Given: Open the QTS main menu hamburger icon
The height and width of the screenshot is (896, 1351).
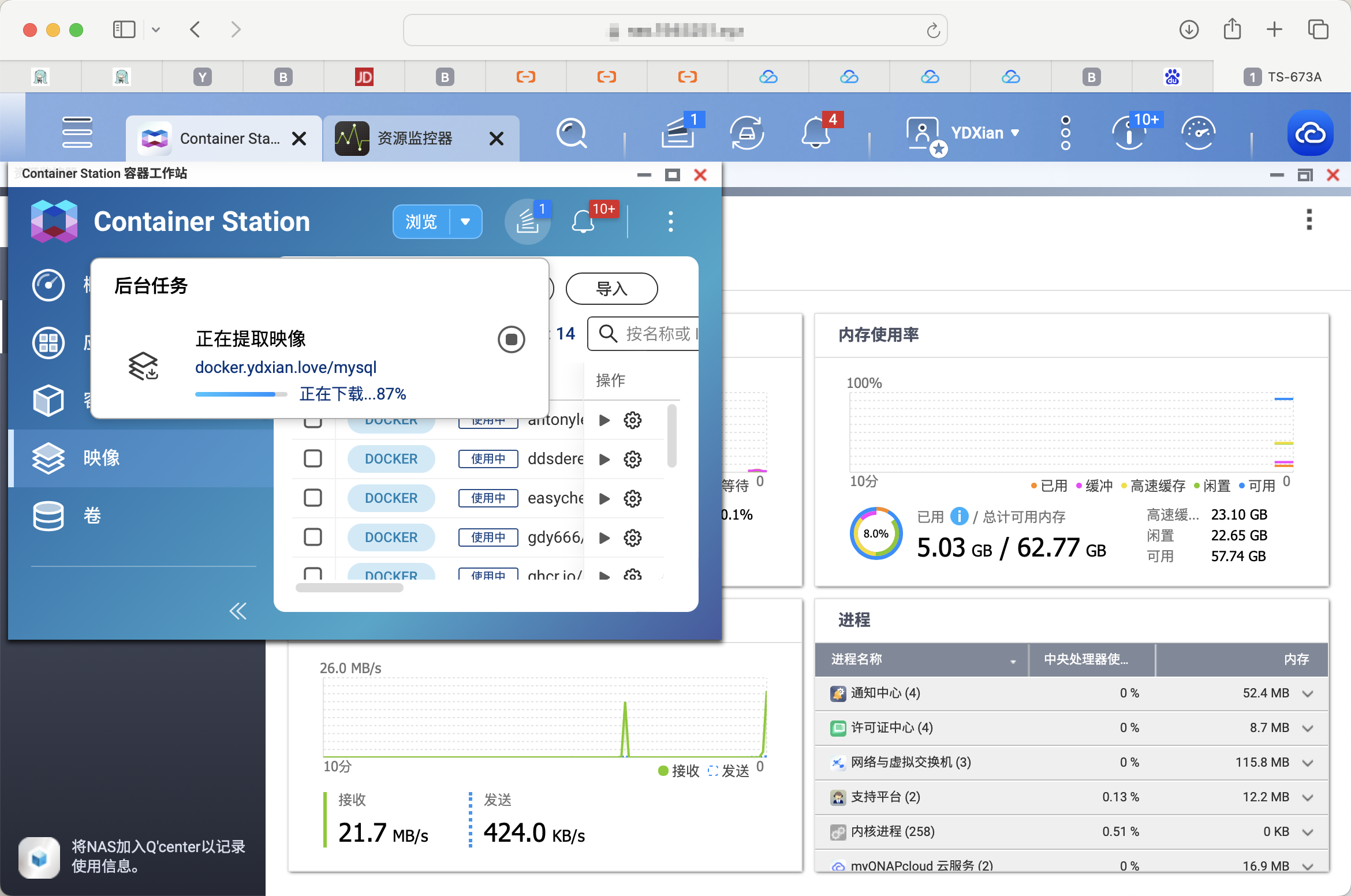Looking at the screenshot, I should point(77,133).
